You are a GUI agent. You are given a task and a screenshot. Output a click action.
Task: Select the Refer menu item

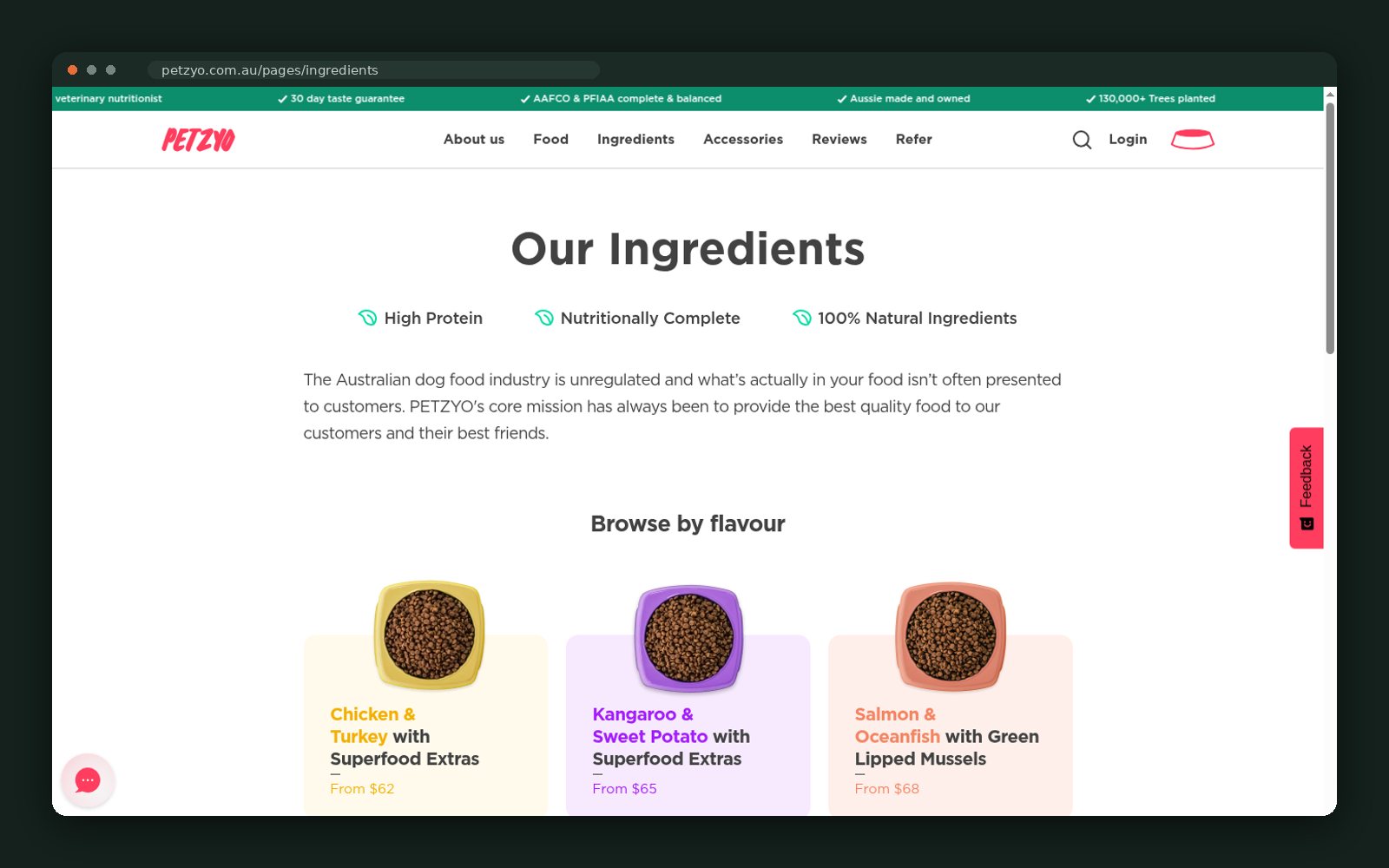point(914,139)
